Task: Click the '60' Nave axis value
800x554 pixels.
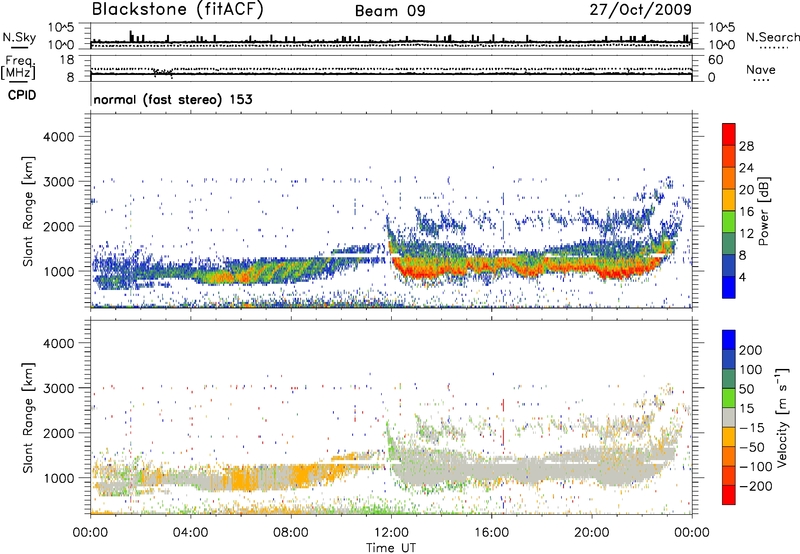Action: point(715,60)
